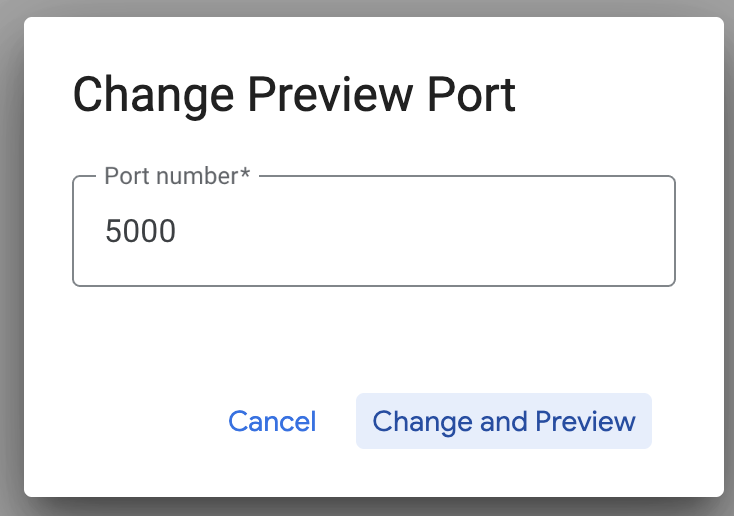
Task: Click the required asterisk beside Port number
Action: pyautogui.click(x=245, y=175)
